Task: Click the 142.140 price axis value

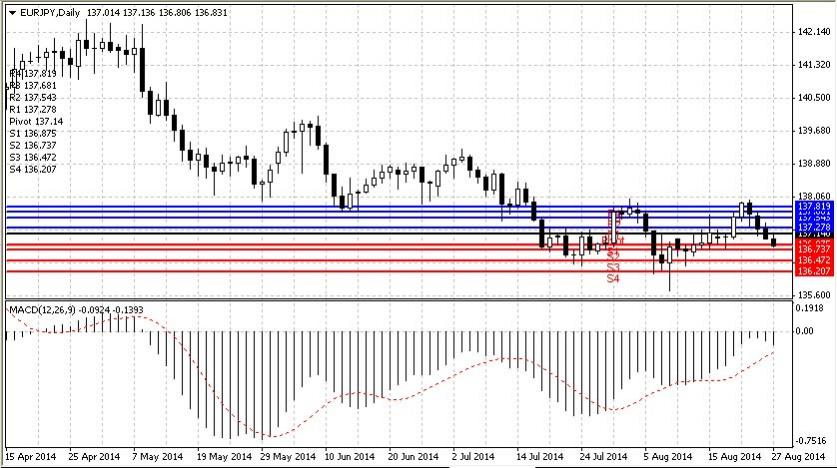Action: pos(815,32)
